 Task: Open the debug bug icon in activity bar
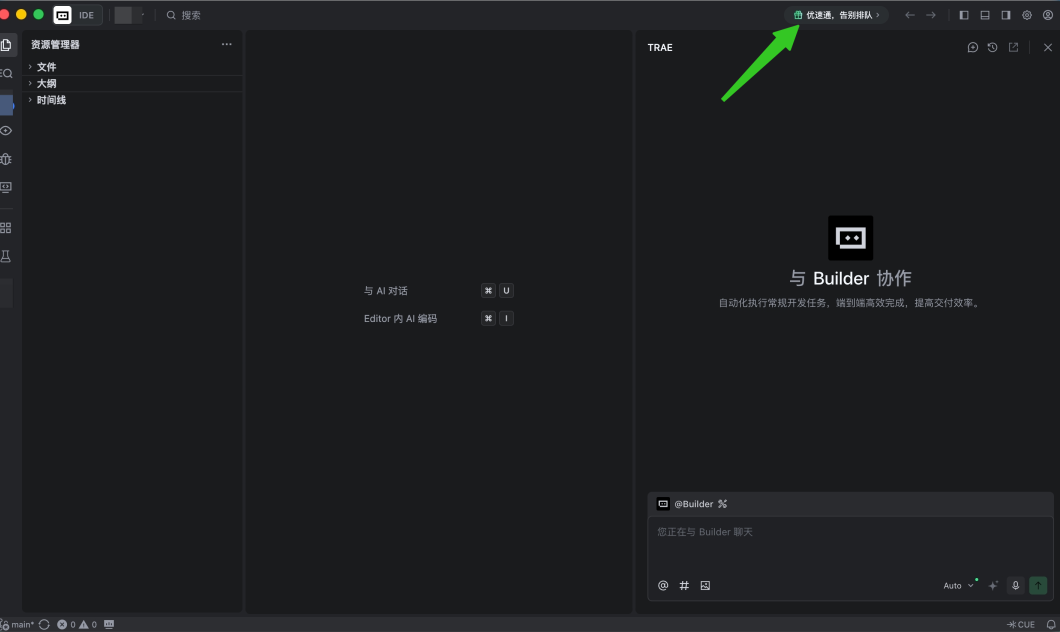(x=6, y=159)
